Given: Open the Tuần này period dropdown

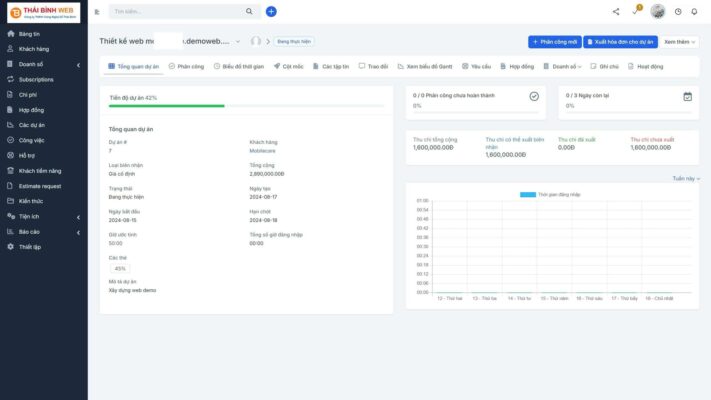Looking at the screenshot, I should pos(686,179).
